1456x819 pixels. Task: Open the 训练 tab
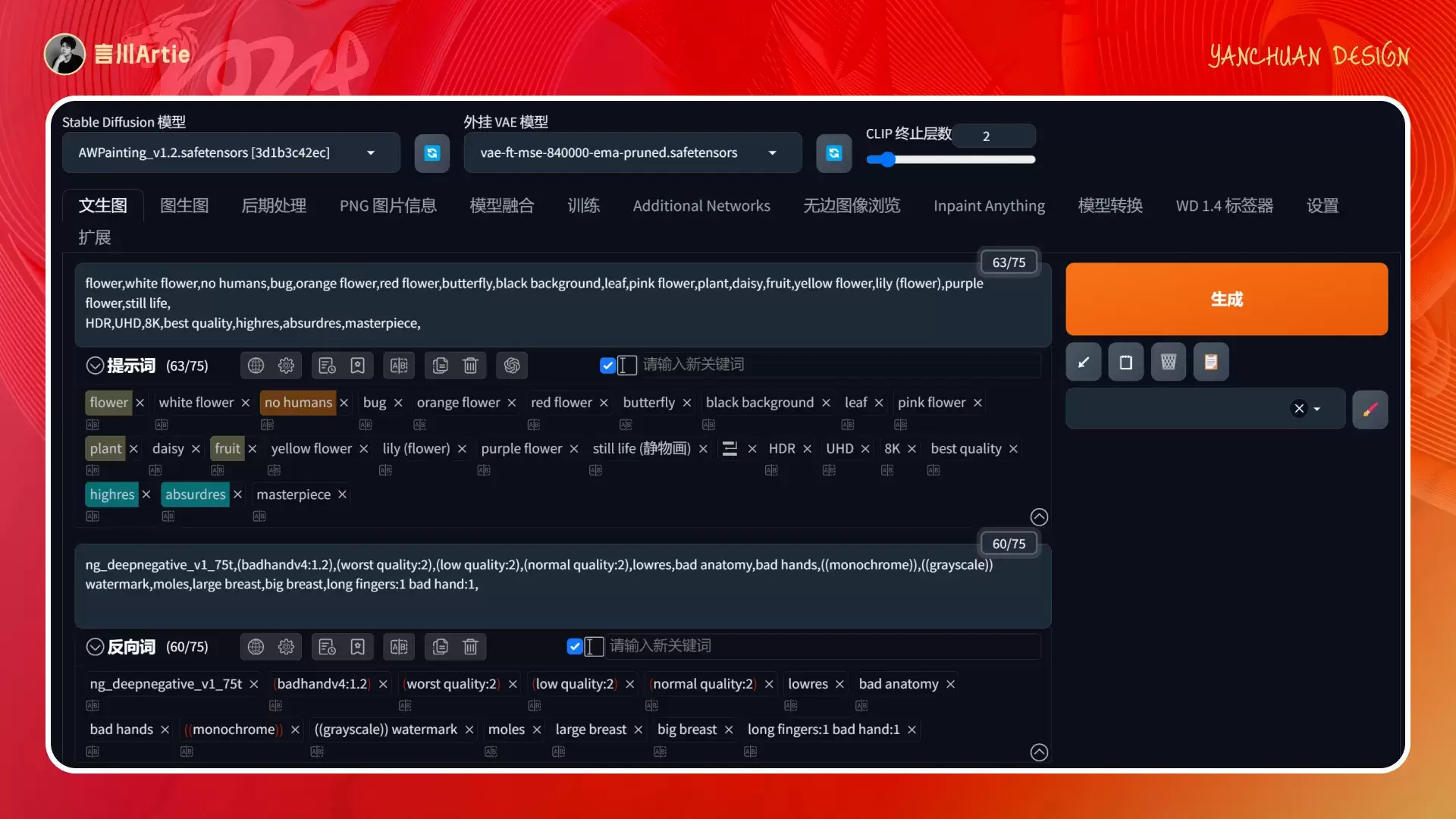pos(584,206)
